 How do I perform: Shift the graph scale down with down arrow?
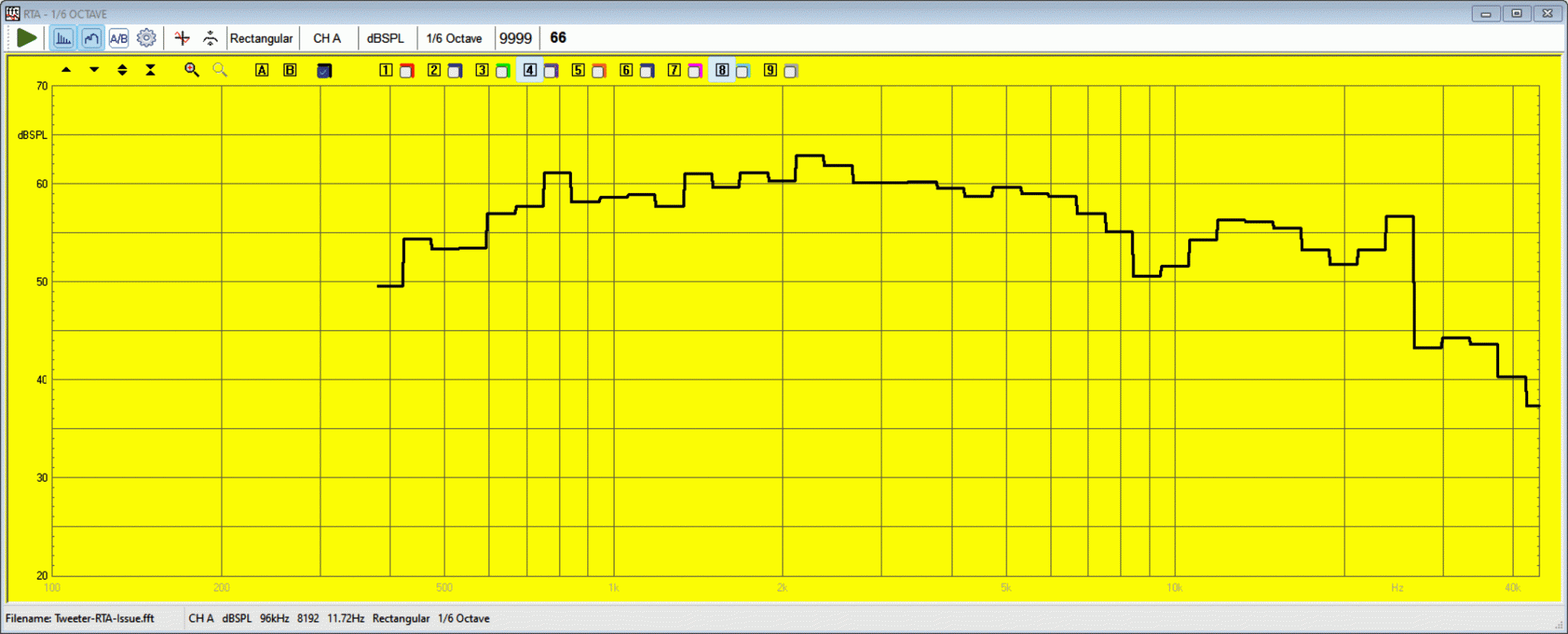(94, 70)
